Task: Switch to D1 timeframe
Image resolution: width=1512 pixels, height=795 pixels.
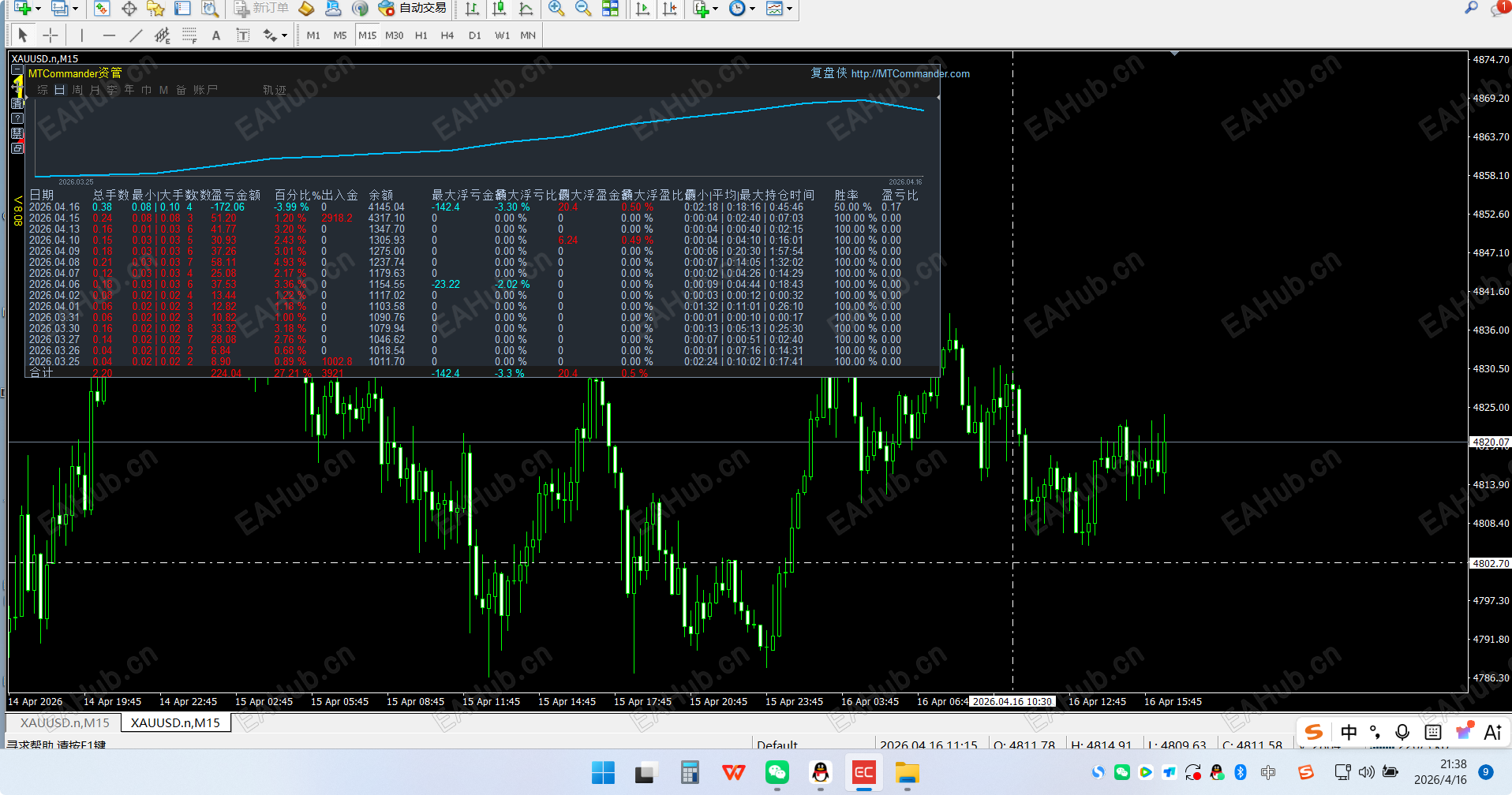Action: [x=475, y=35]
